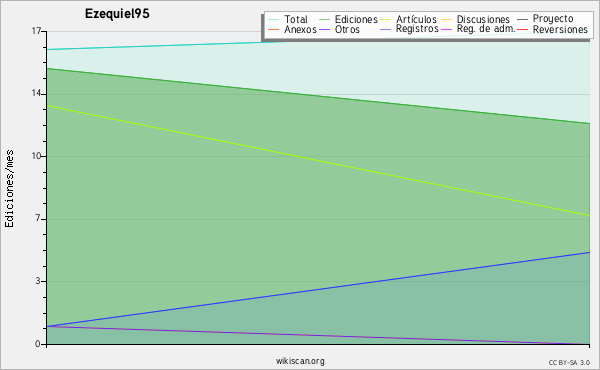The height and width of the screenshot is (370, 600).
Task: Click the Artículos legend label
Action: [416, 19]
